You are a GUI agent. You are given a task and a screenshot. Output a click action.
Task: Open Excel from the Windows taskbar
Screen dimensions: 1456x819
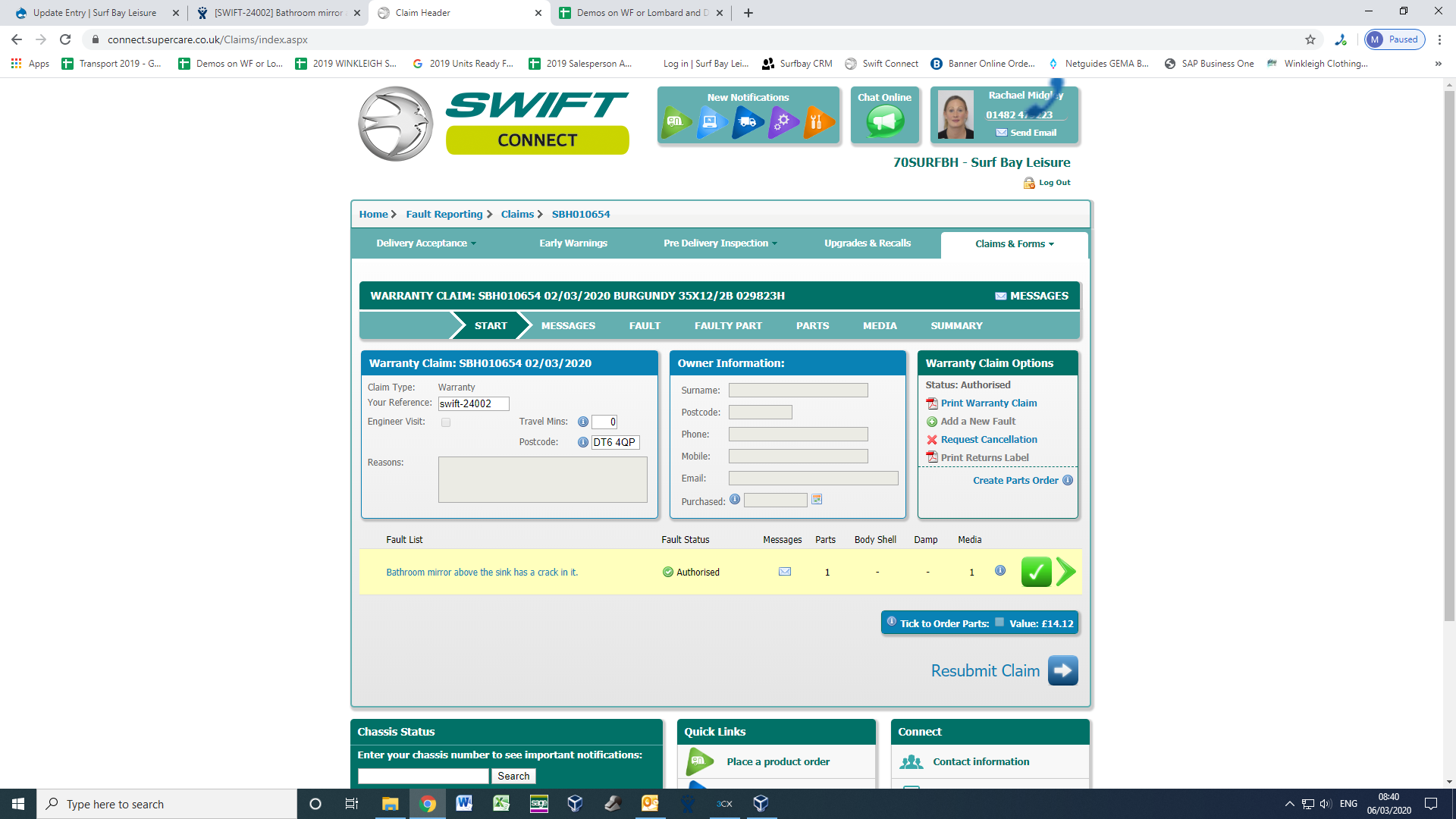point(500,804)
